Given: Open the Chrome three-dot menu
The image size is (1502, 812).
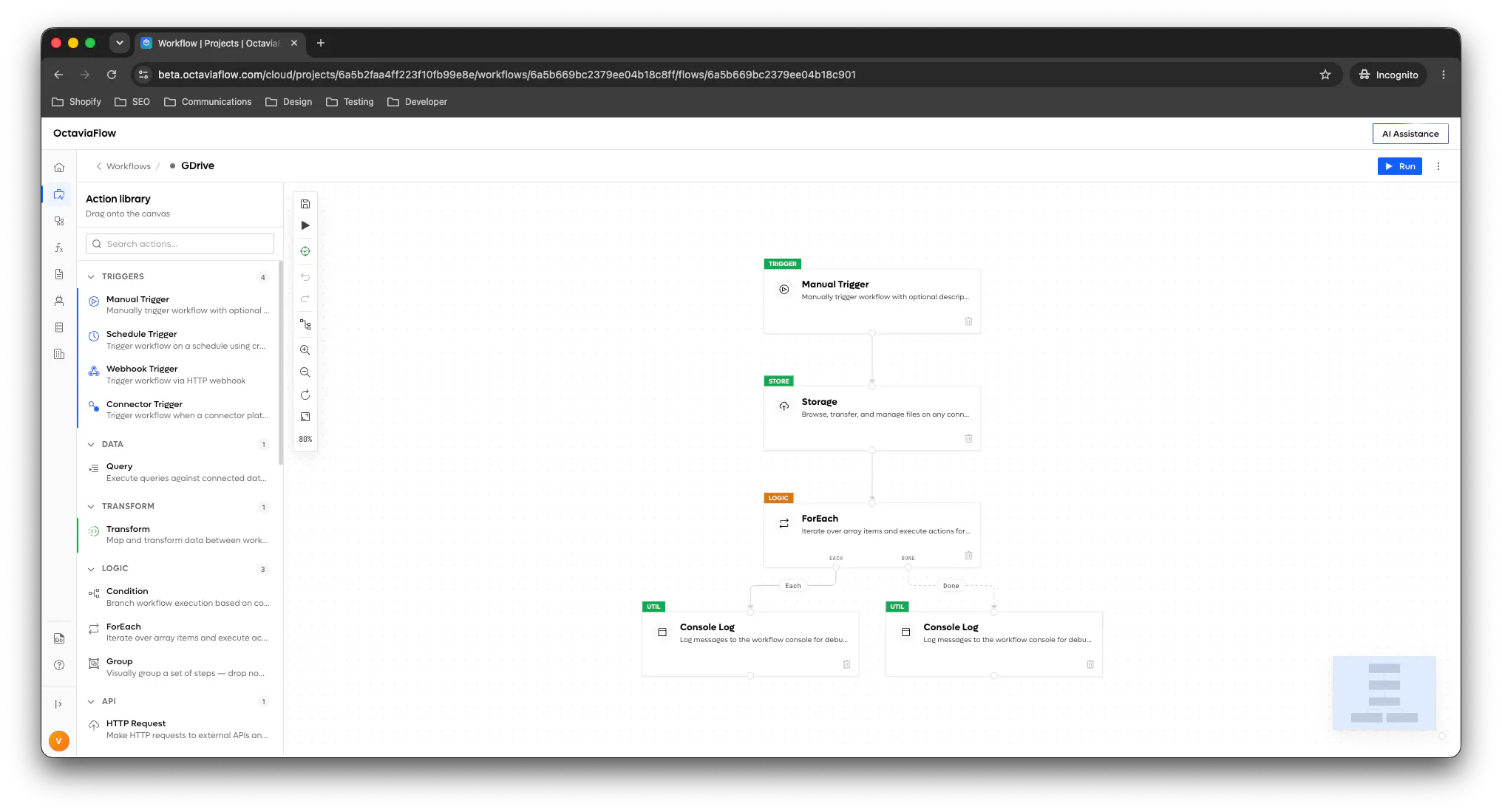Looking at the screenshot, I should 1443,75.
